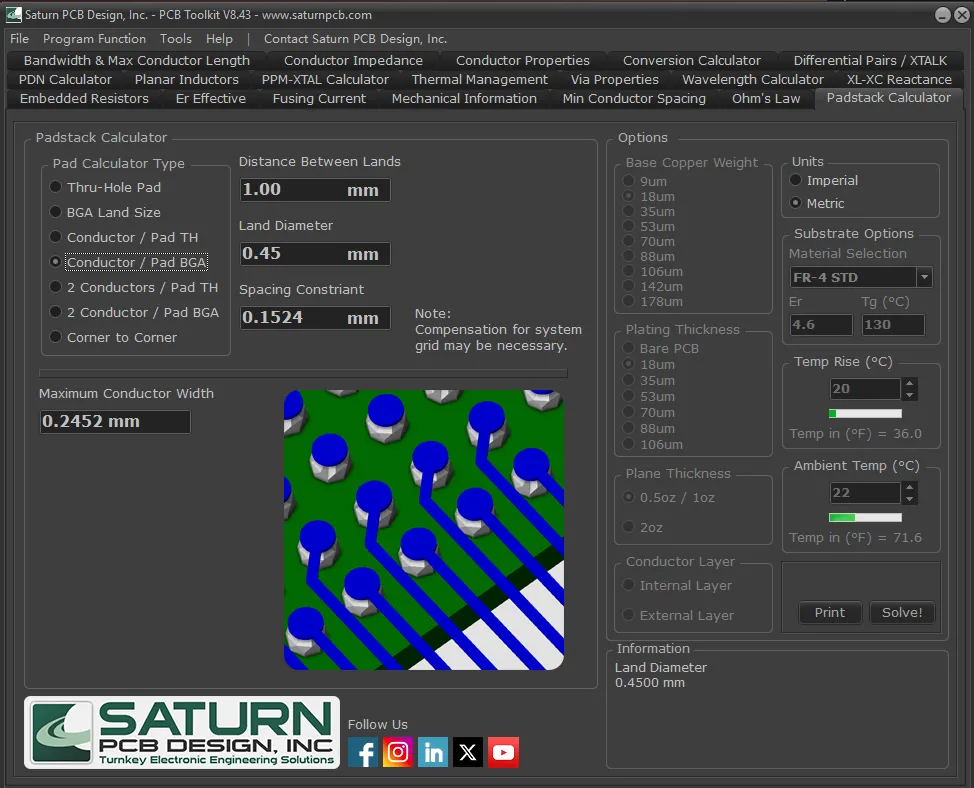Open the Wavelength Calculator tab
This screenshot has height=788, width=974.
pos(753,79)
